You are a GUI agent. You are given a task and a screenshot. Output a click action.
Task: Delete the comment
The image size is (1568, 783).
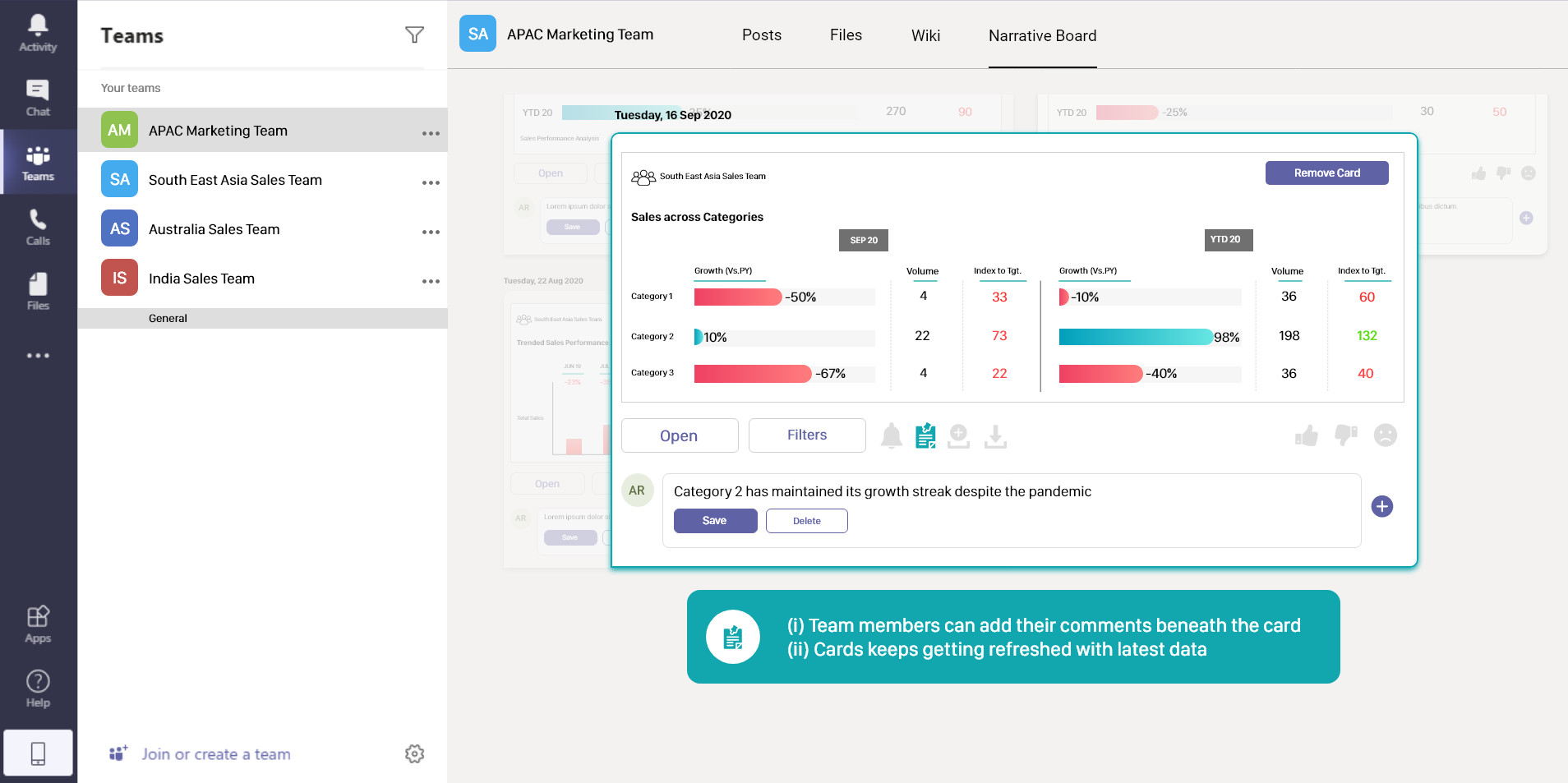click(x=807, y=521)
